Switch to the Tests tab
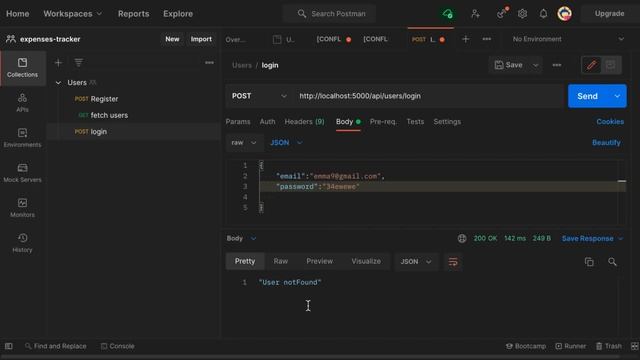 click(415, 122)
